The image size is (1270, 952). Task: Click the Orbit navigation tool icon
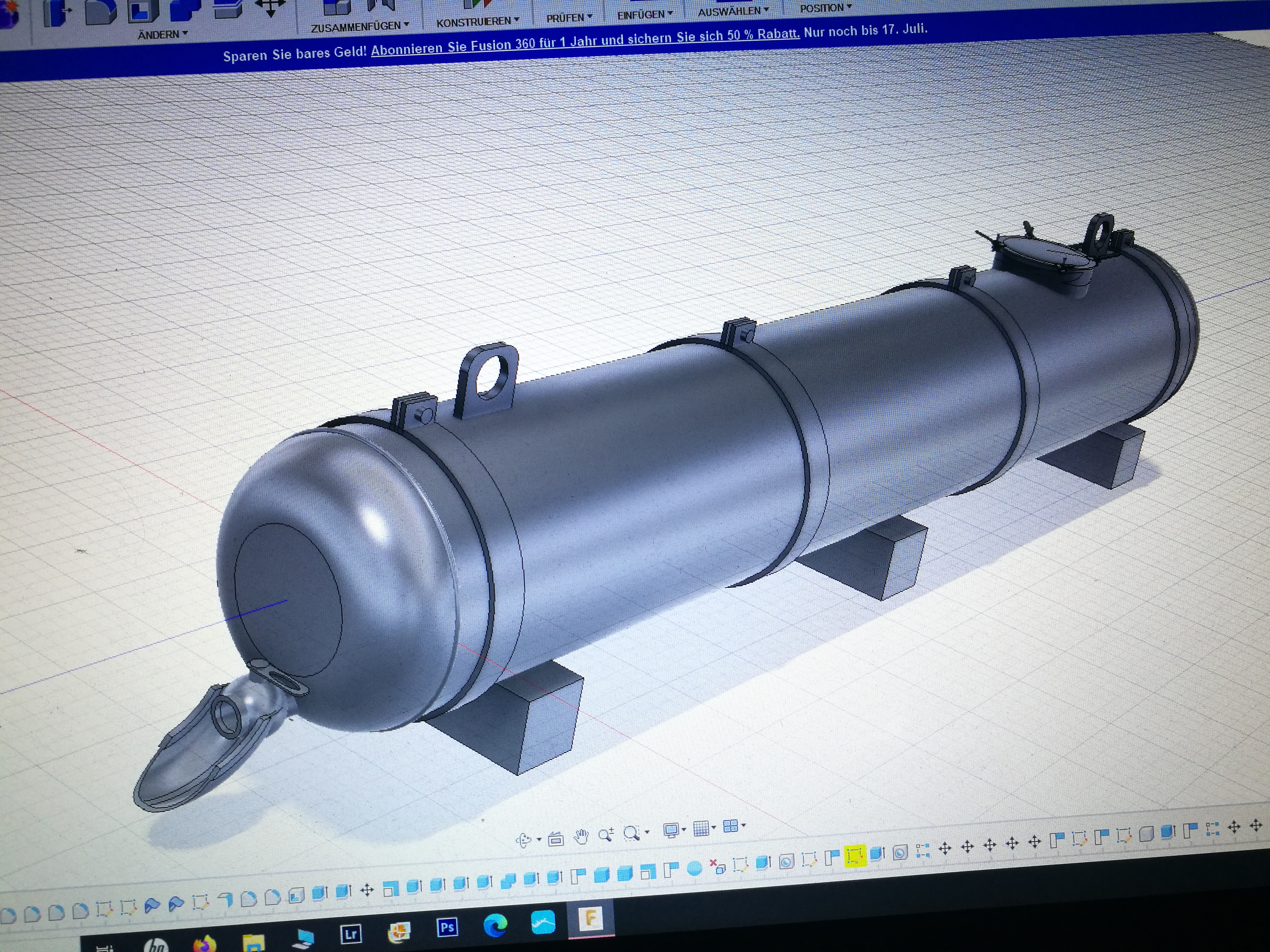[523, 841]
